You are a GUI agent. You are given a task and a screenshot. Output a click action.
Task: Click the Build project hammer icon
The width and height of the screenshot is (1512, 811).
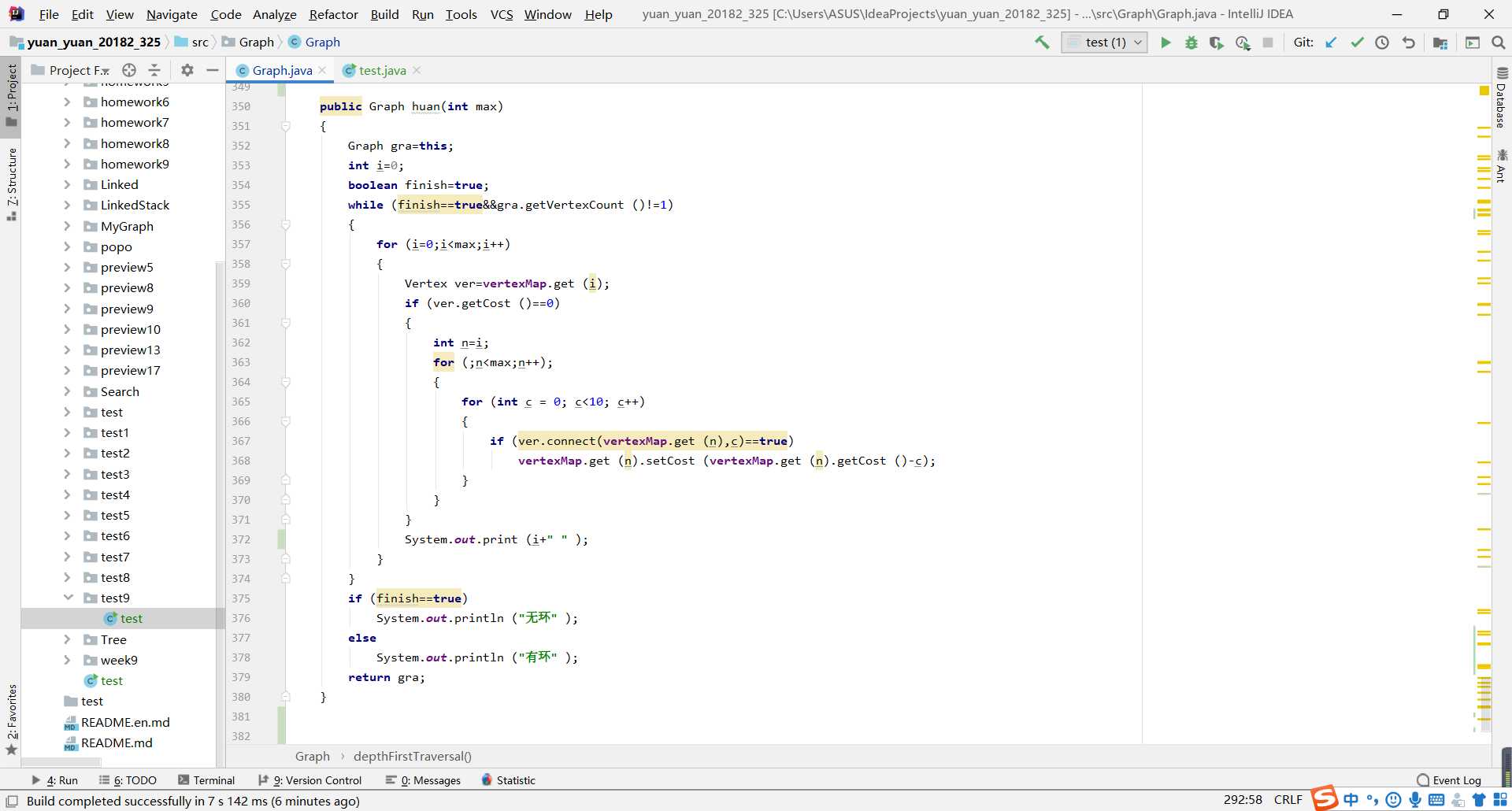pyautogui.click(x=1042, y=43)
